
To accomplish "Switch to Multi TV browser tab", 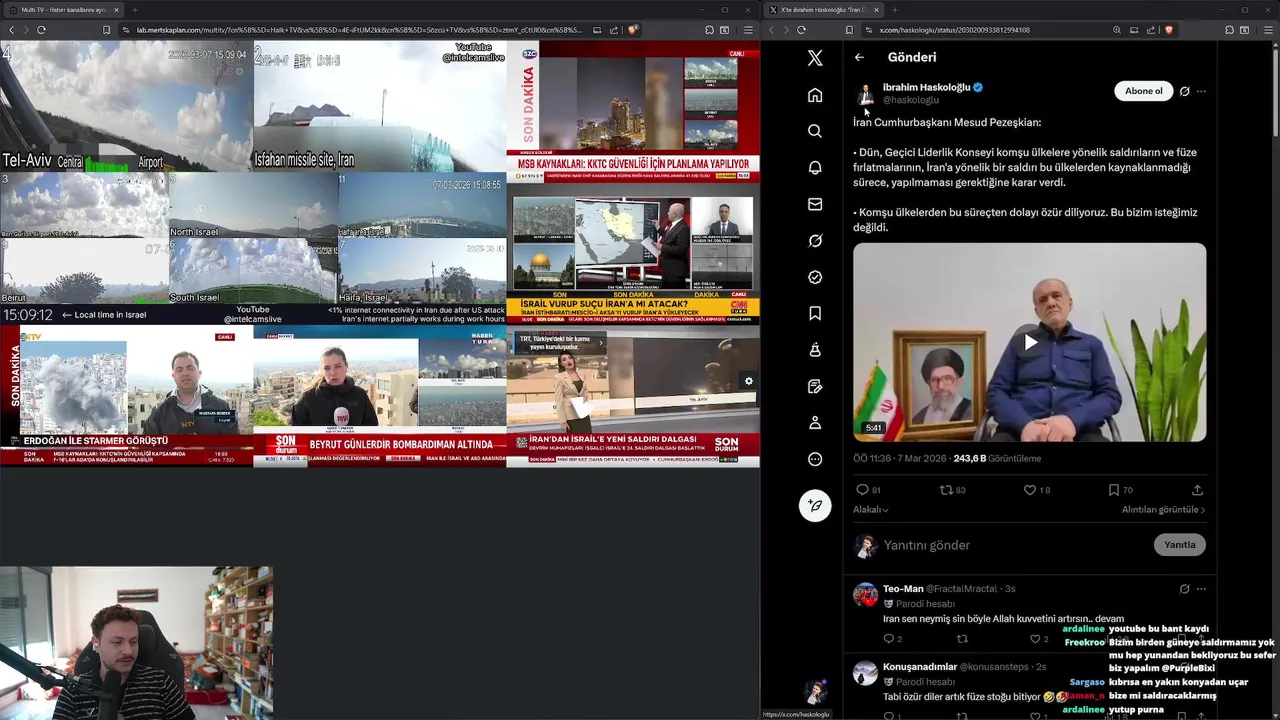I will point(64,10).
